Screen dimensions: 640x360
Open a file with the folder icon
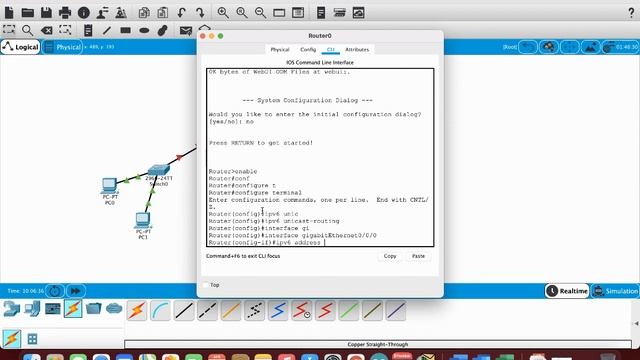[28, 13]
